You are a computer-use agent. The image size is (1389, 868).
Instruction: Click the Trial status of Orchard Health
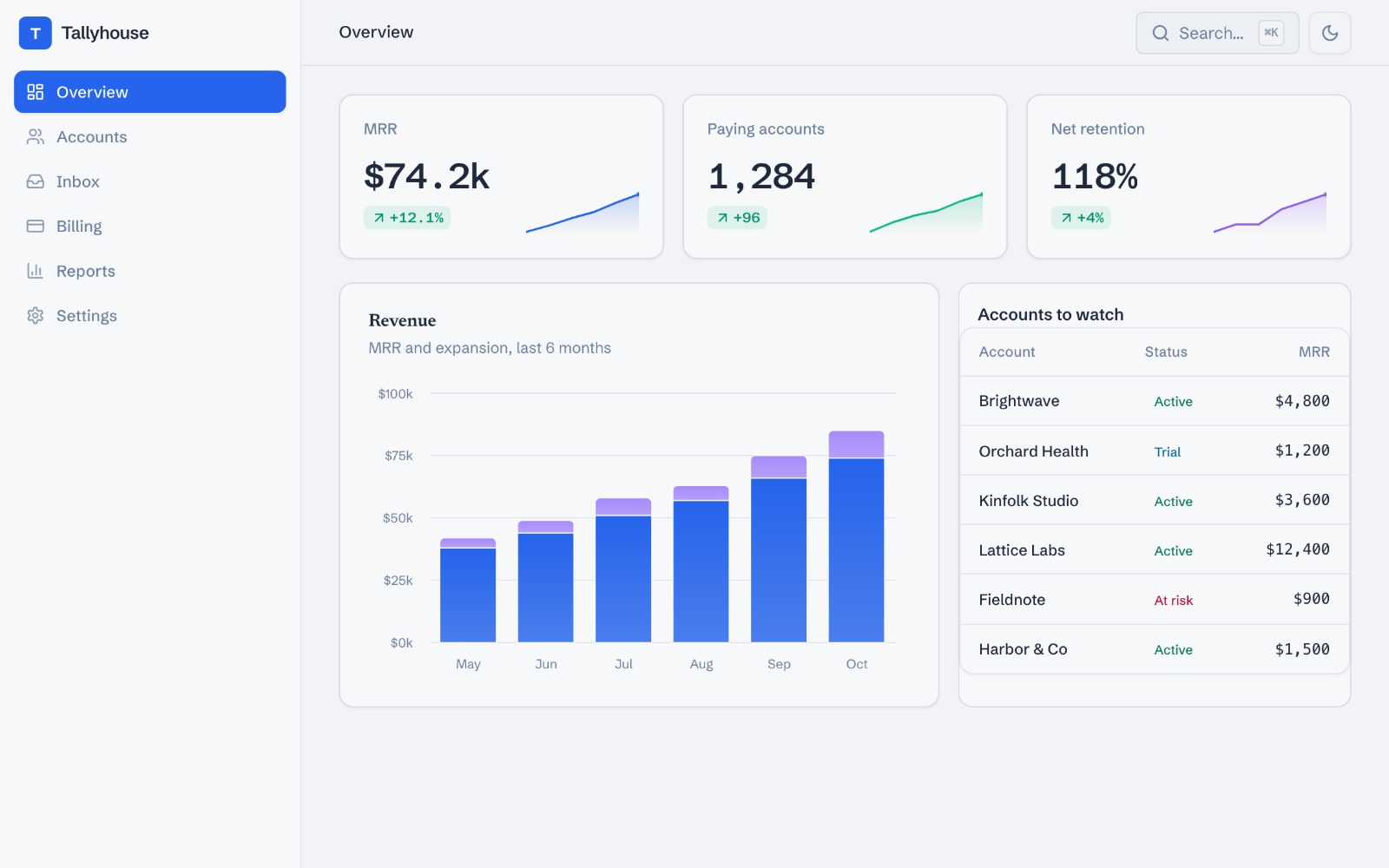[1168, 451]
